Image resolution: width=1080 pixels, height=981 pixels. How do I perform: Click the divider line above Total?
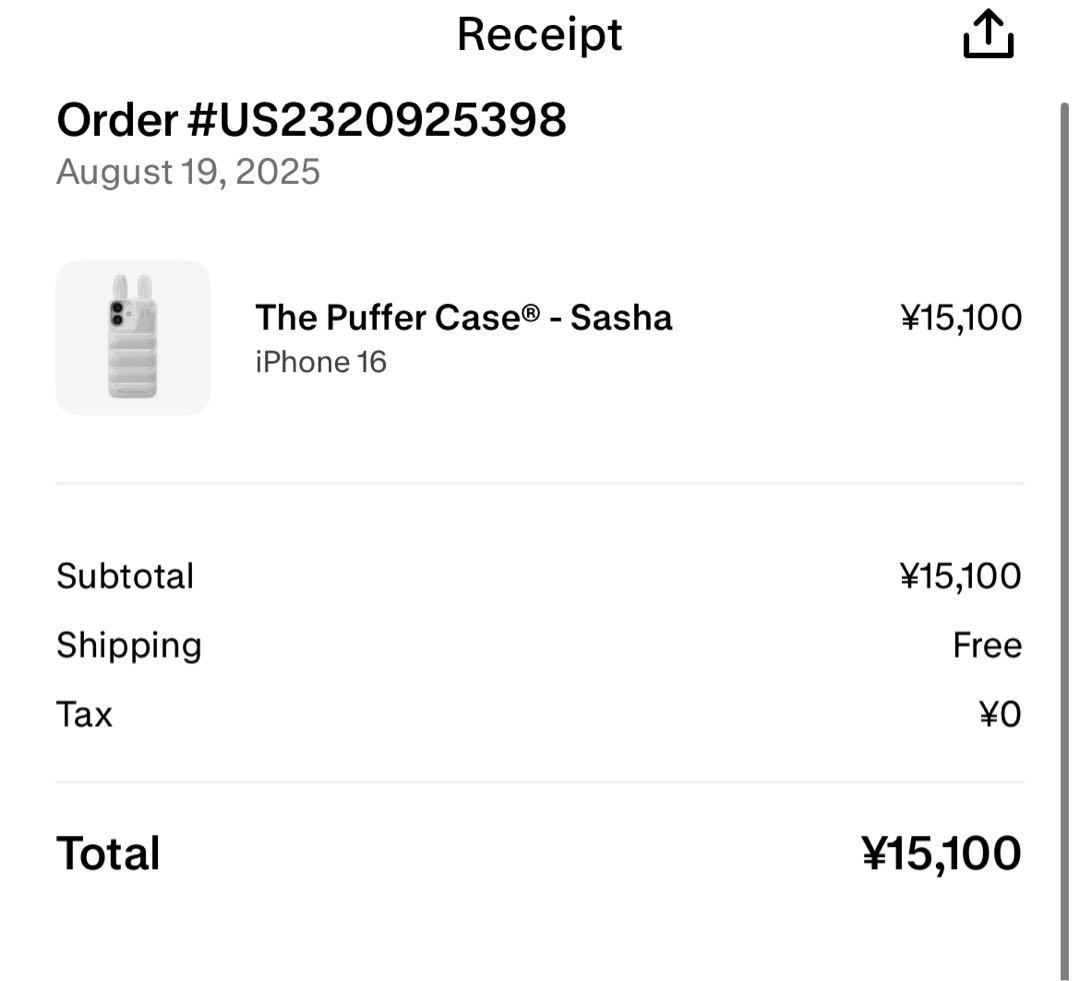coord(539,782)
